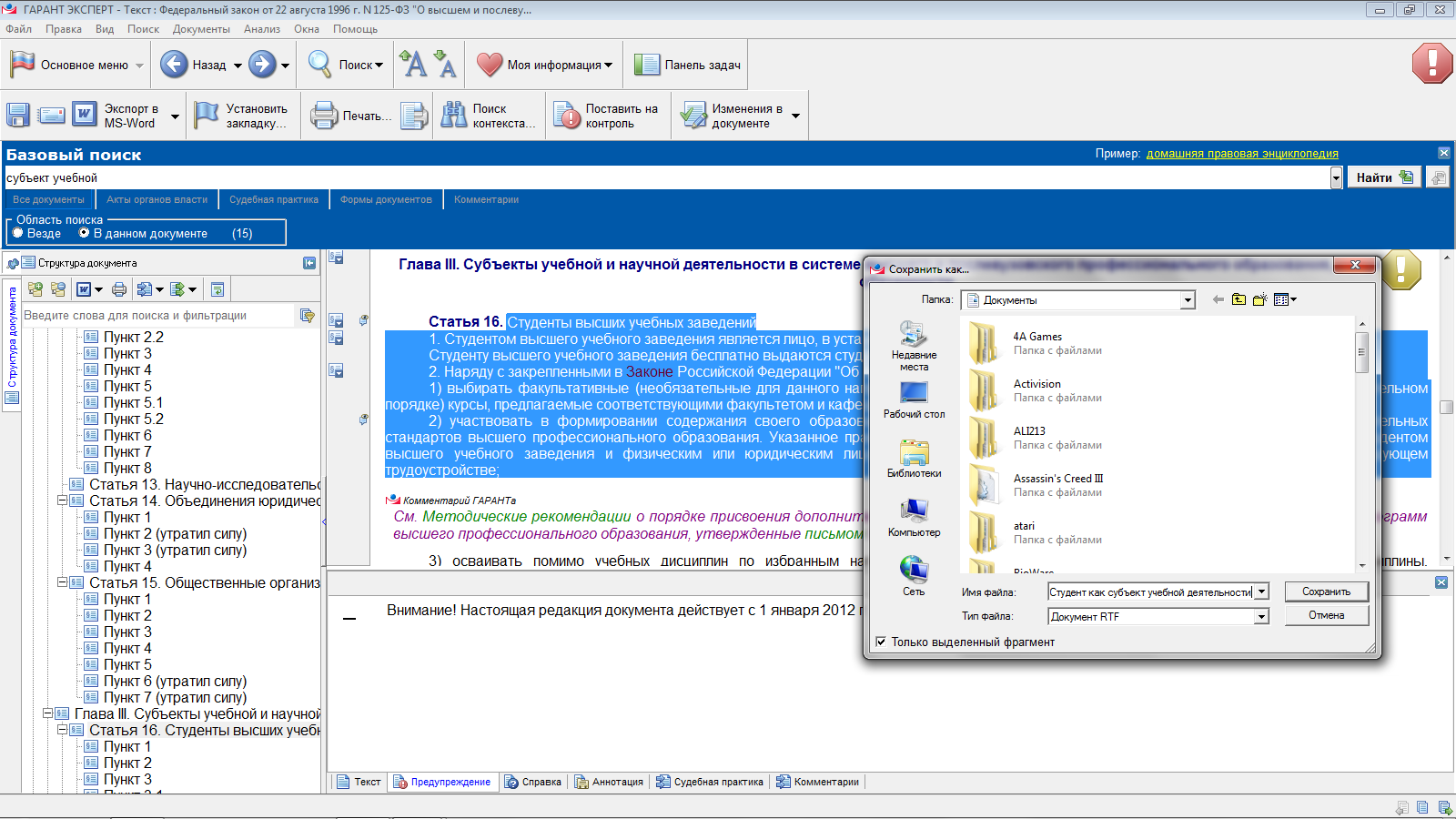The width and height of the screenshot is (1456, 819).
Task: Click the filter funnel icon in structure panel
Action: pos(308,315)
